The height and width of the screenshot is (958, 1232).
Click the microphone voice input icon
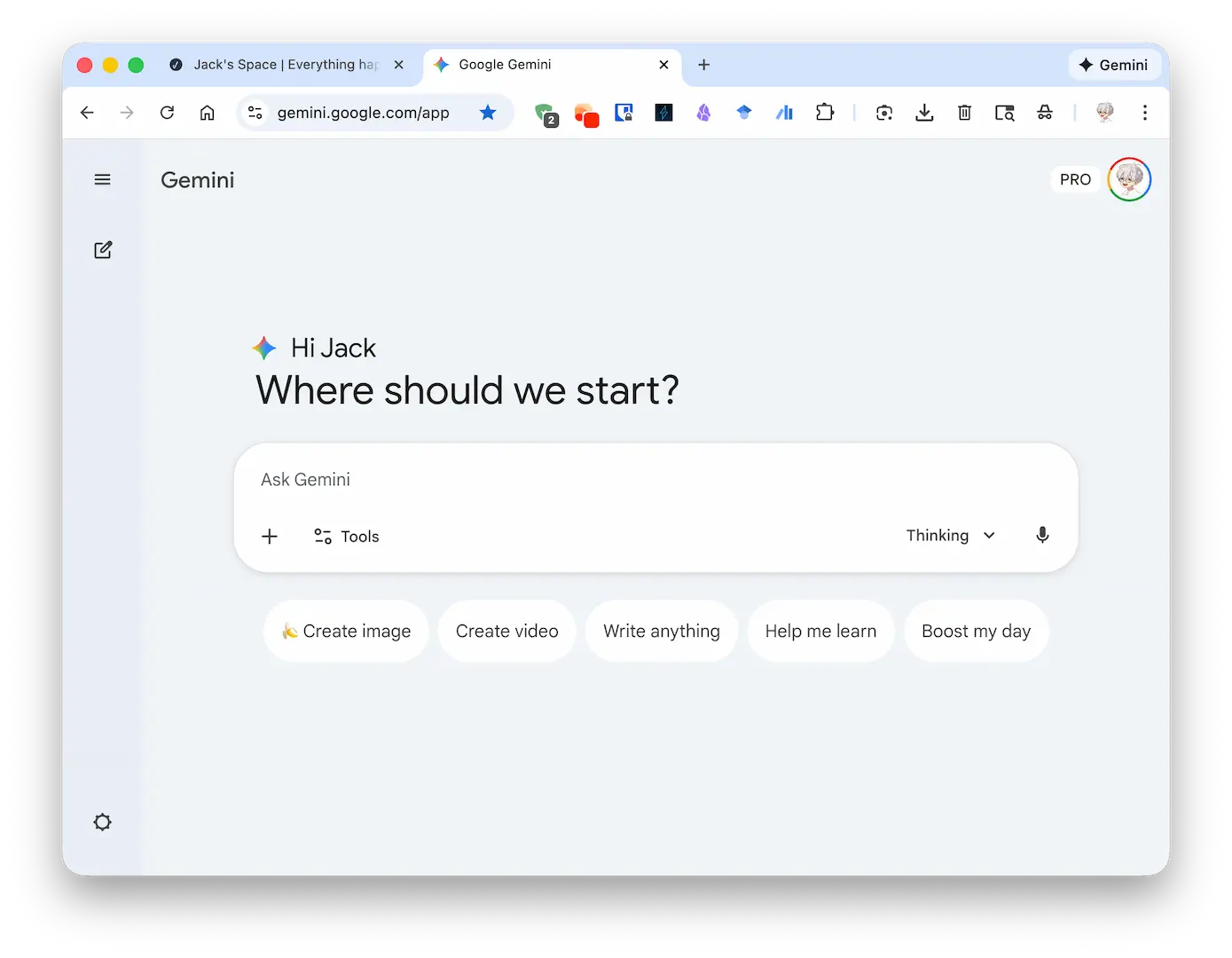(x=1042, y=535)
